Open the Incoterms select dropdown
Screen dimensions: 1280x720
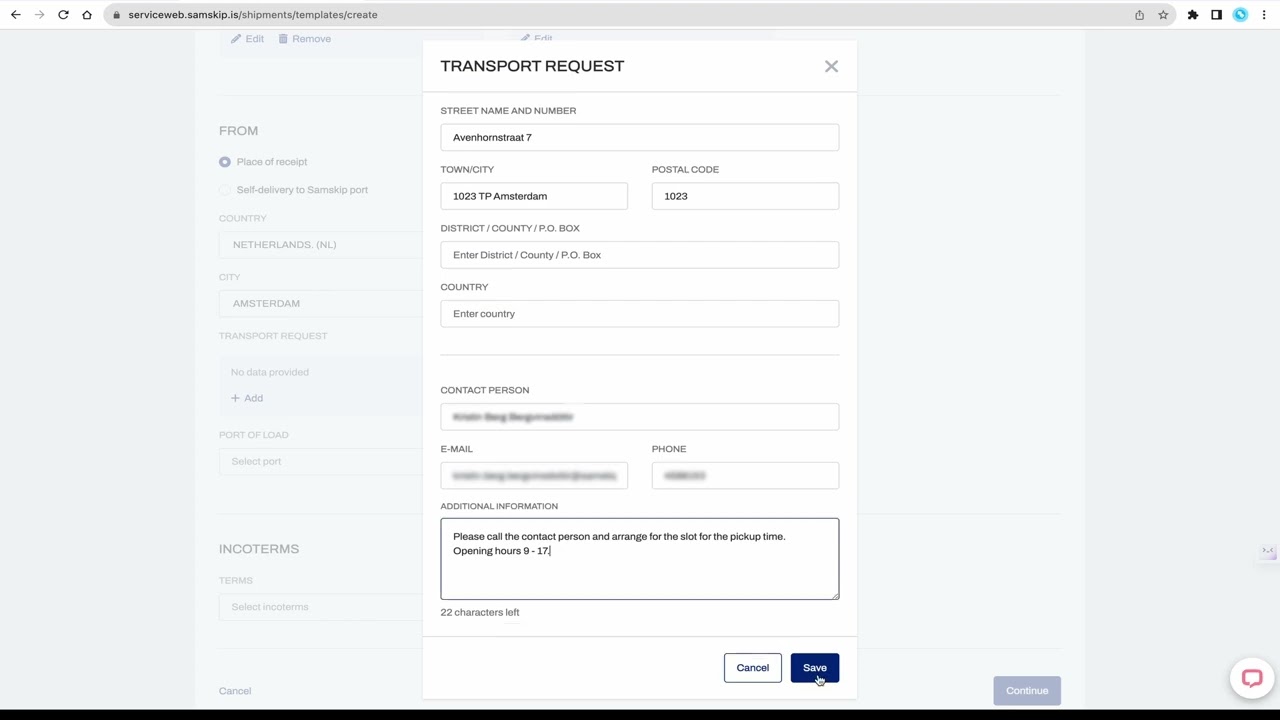[x=321, y=607]
